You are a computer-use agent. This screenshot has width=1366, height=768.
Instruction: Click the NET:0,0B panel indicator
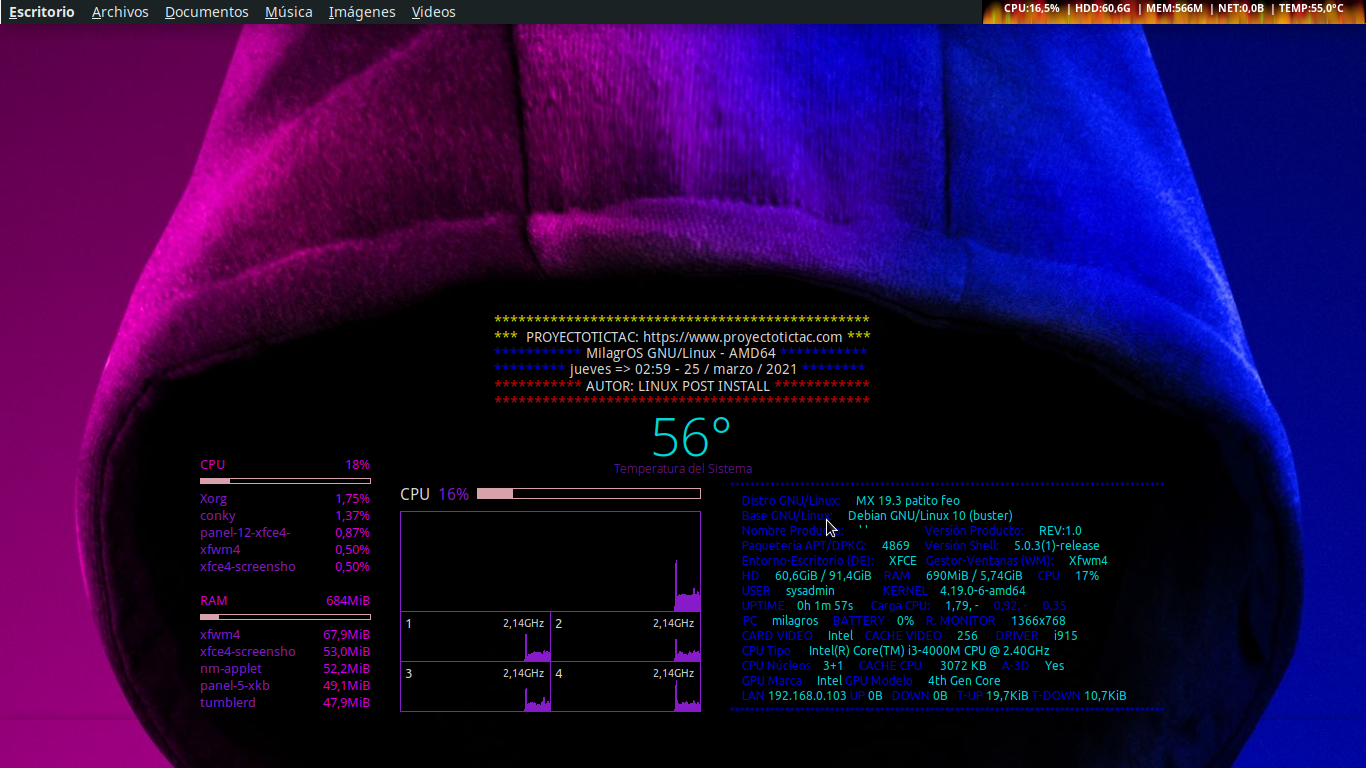tap(1241, 8)
